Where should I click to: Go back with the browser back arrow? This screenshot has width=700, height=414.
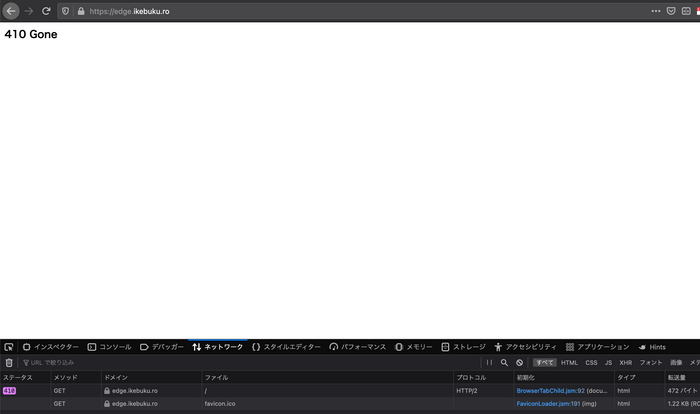pyautogui.click(x=11, y=11)
